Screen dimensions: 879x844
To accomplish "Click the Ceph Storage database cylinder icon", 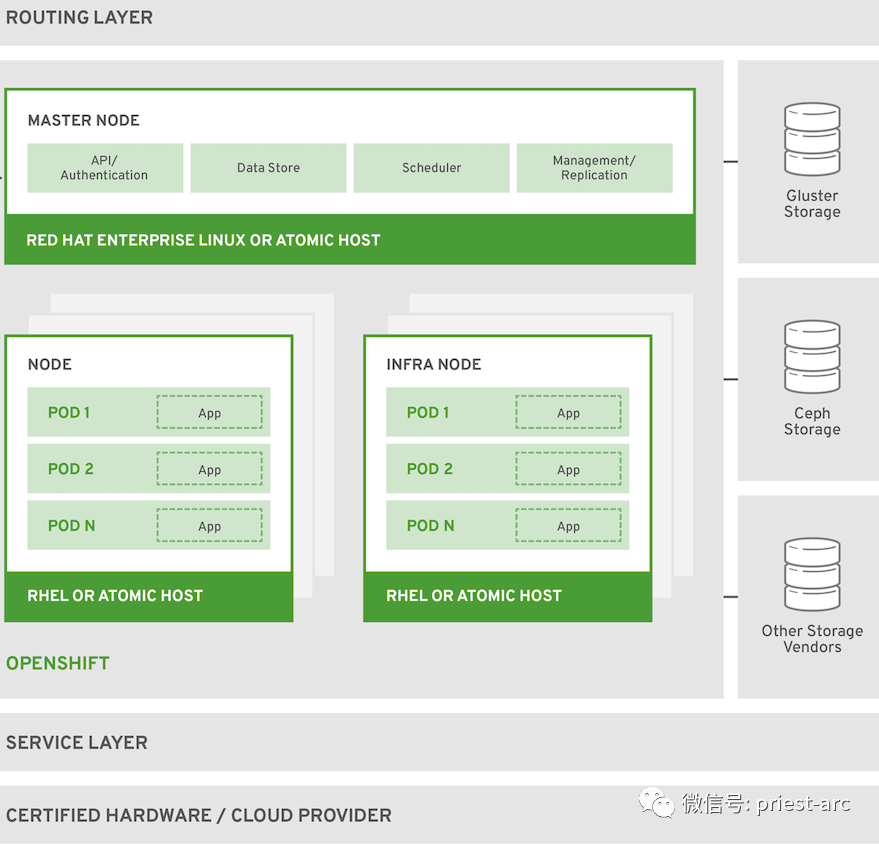I will [812, 356].
